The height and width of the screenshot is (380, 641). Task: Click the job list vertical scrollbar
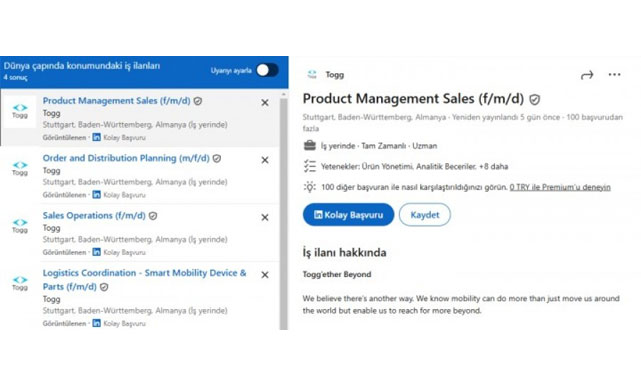pyautogui.click(x=284, y=212)
